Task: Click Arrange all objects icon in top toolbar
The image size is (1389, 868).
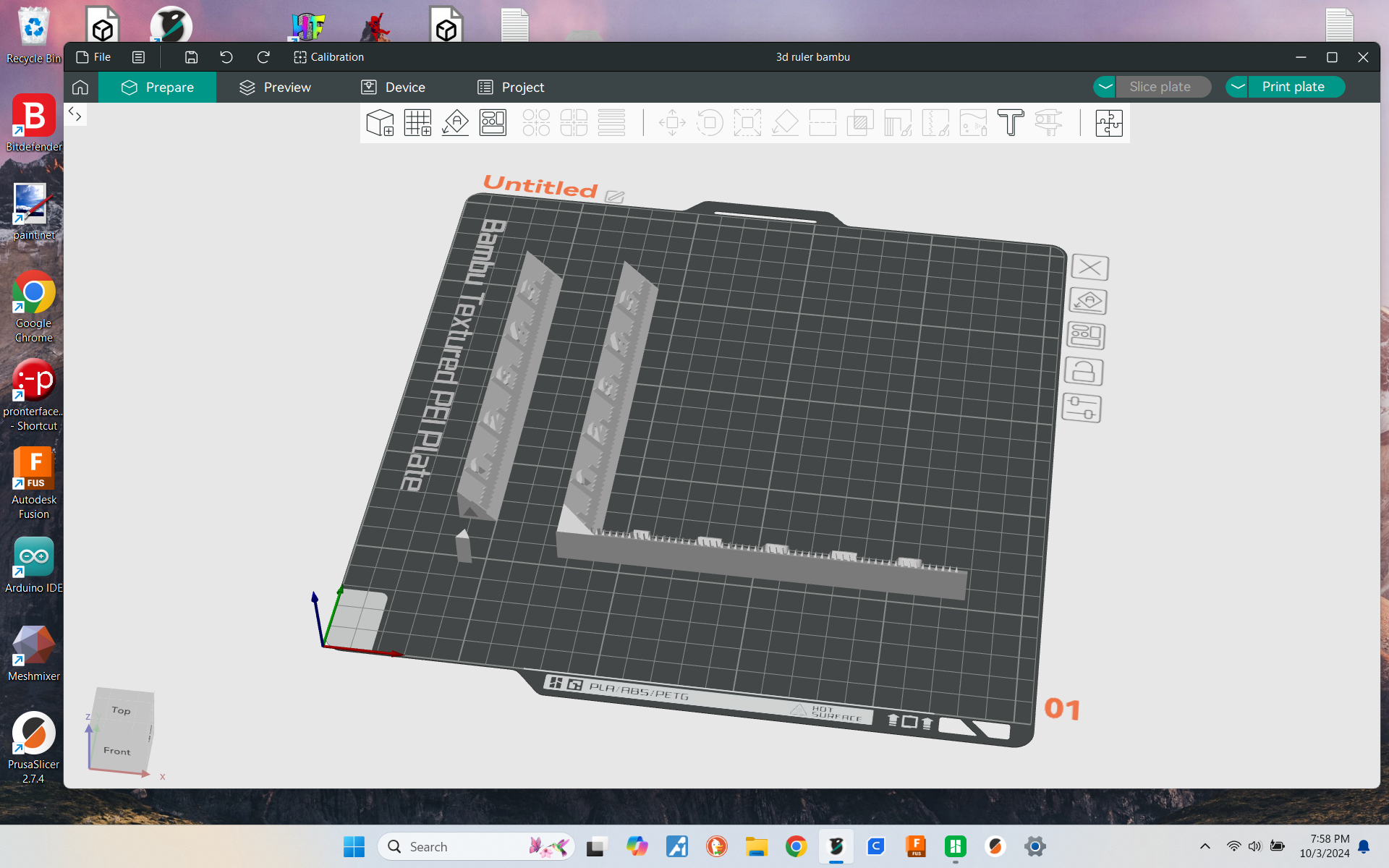Action: click(493, 123)
